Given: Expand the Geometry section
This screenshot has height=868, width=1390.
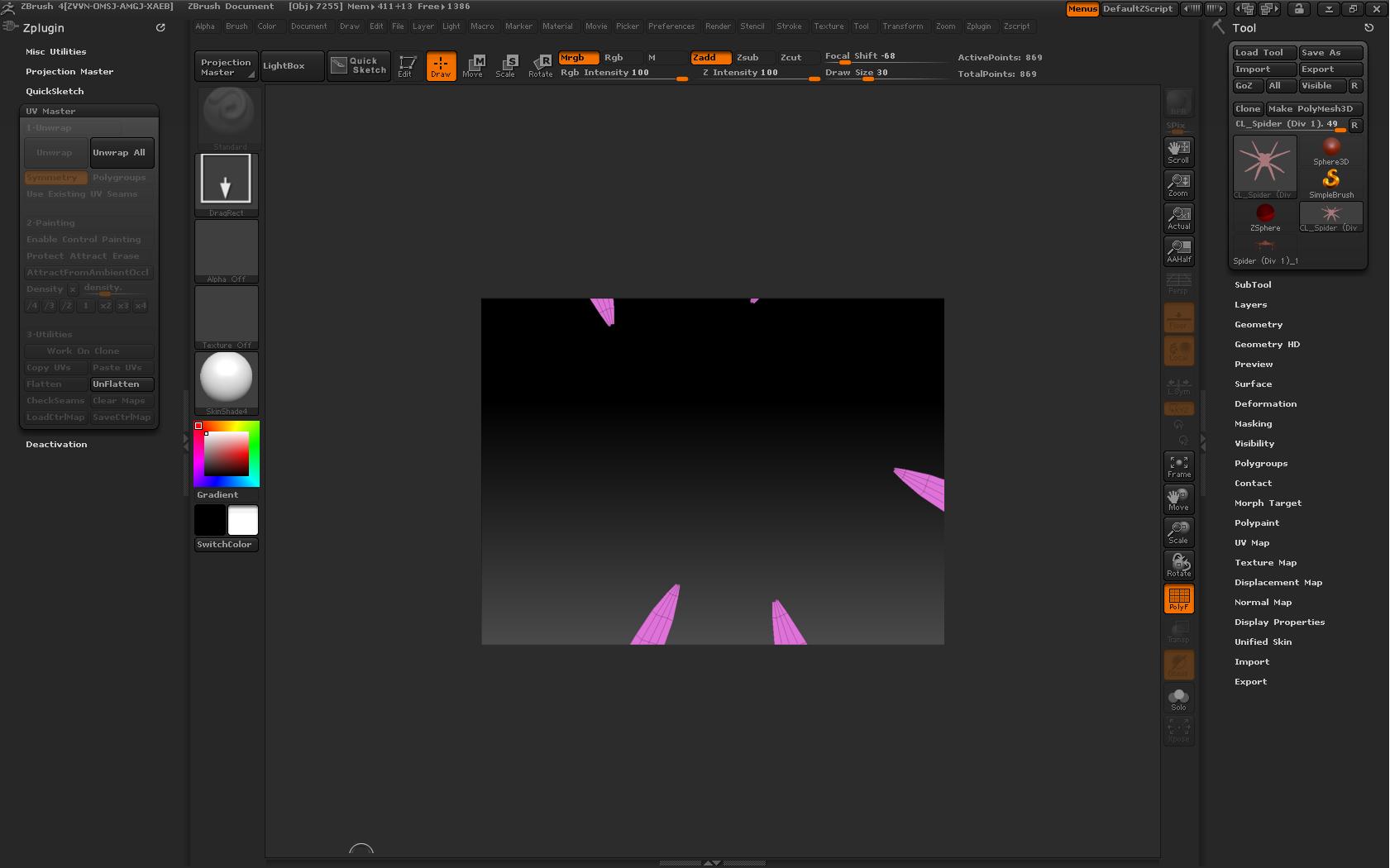Looking at the screenshot, I should (1259, 324).
